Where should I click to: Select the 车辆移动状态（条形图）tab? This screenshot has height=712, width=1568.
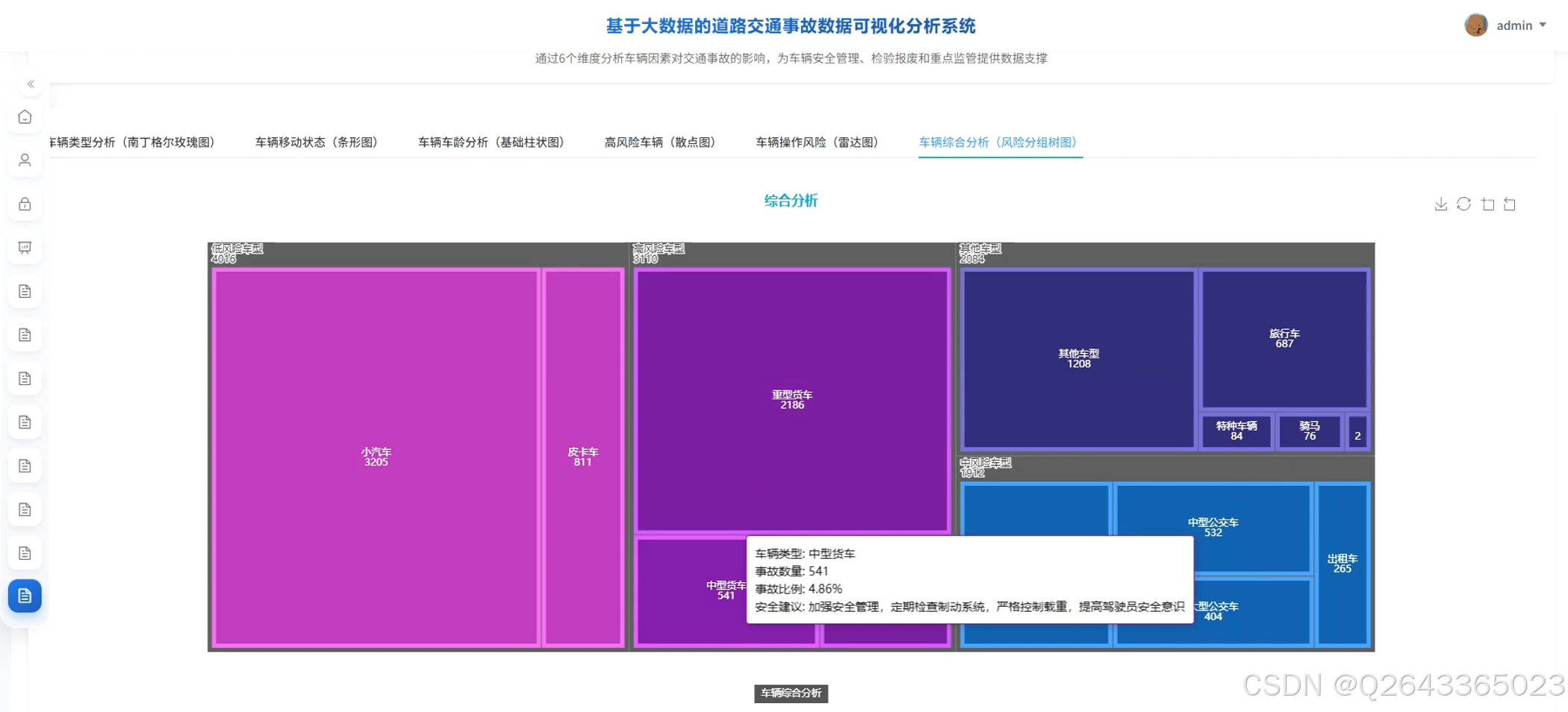coord(316,142)
